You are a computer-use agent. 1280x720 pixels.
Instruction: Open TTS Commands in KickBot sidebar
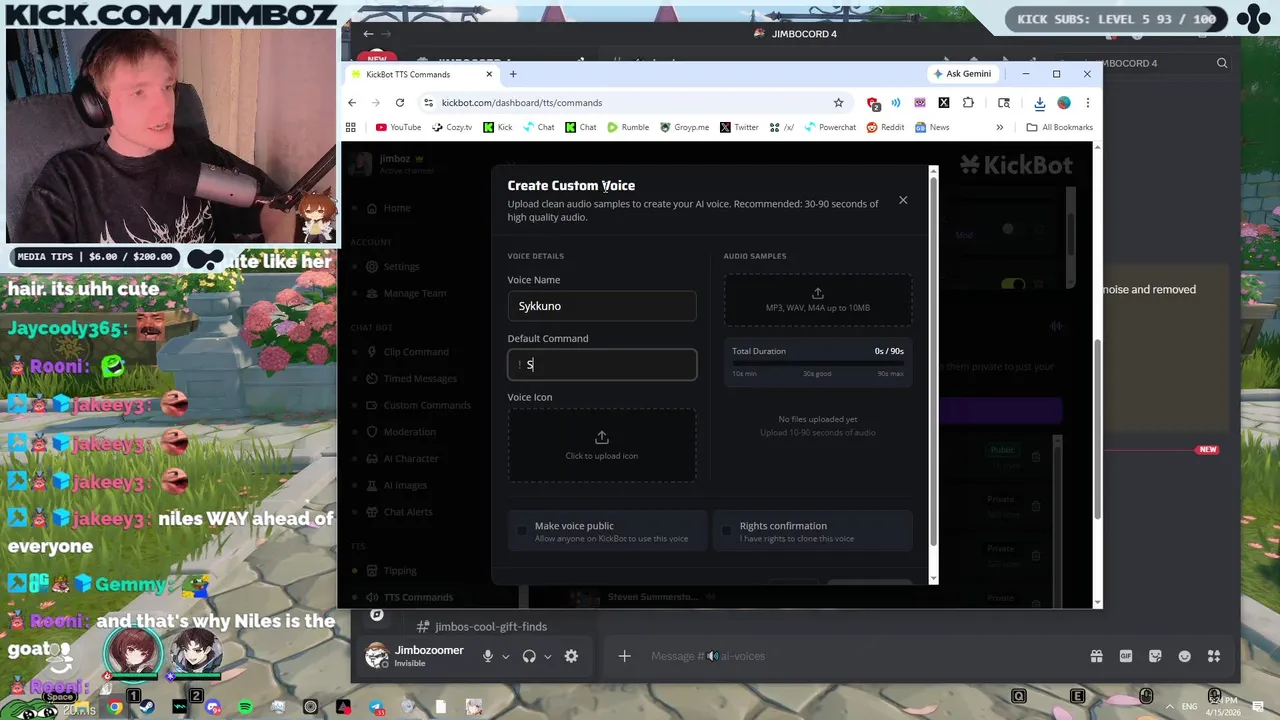409,597
